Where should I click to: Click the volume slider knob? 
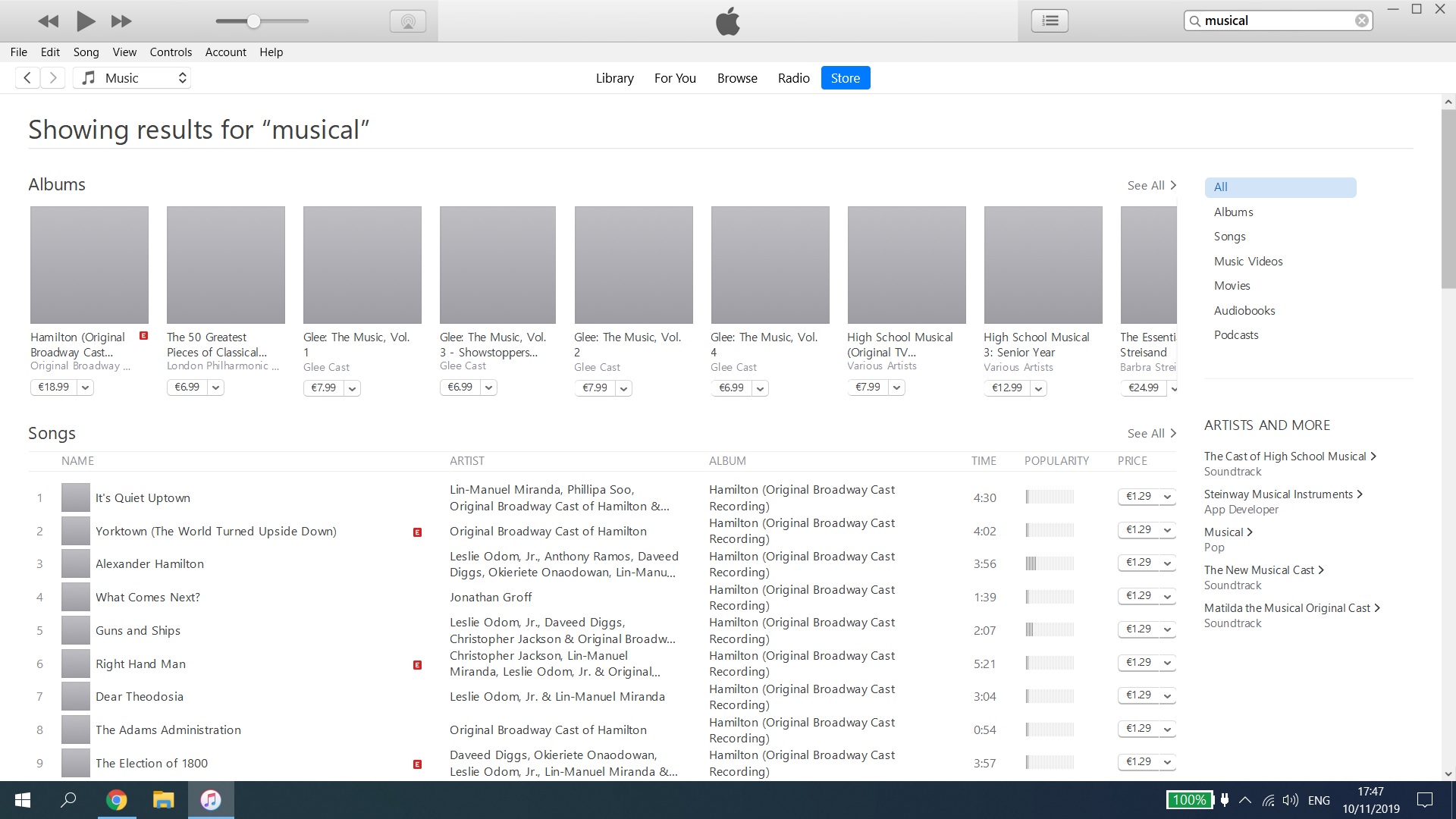coord(254,21)
